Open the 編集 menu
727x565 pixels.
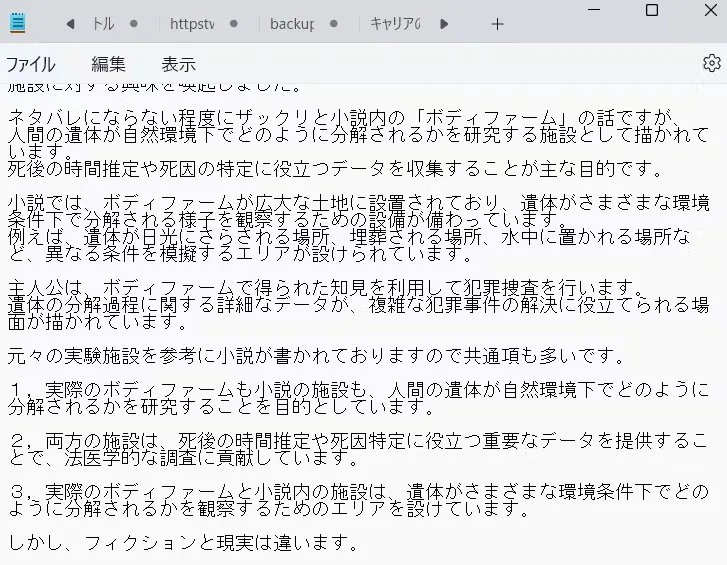(x=108, y=64)
